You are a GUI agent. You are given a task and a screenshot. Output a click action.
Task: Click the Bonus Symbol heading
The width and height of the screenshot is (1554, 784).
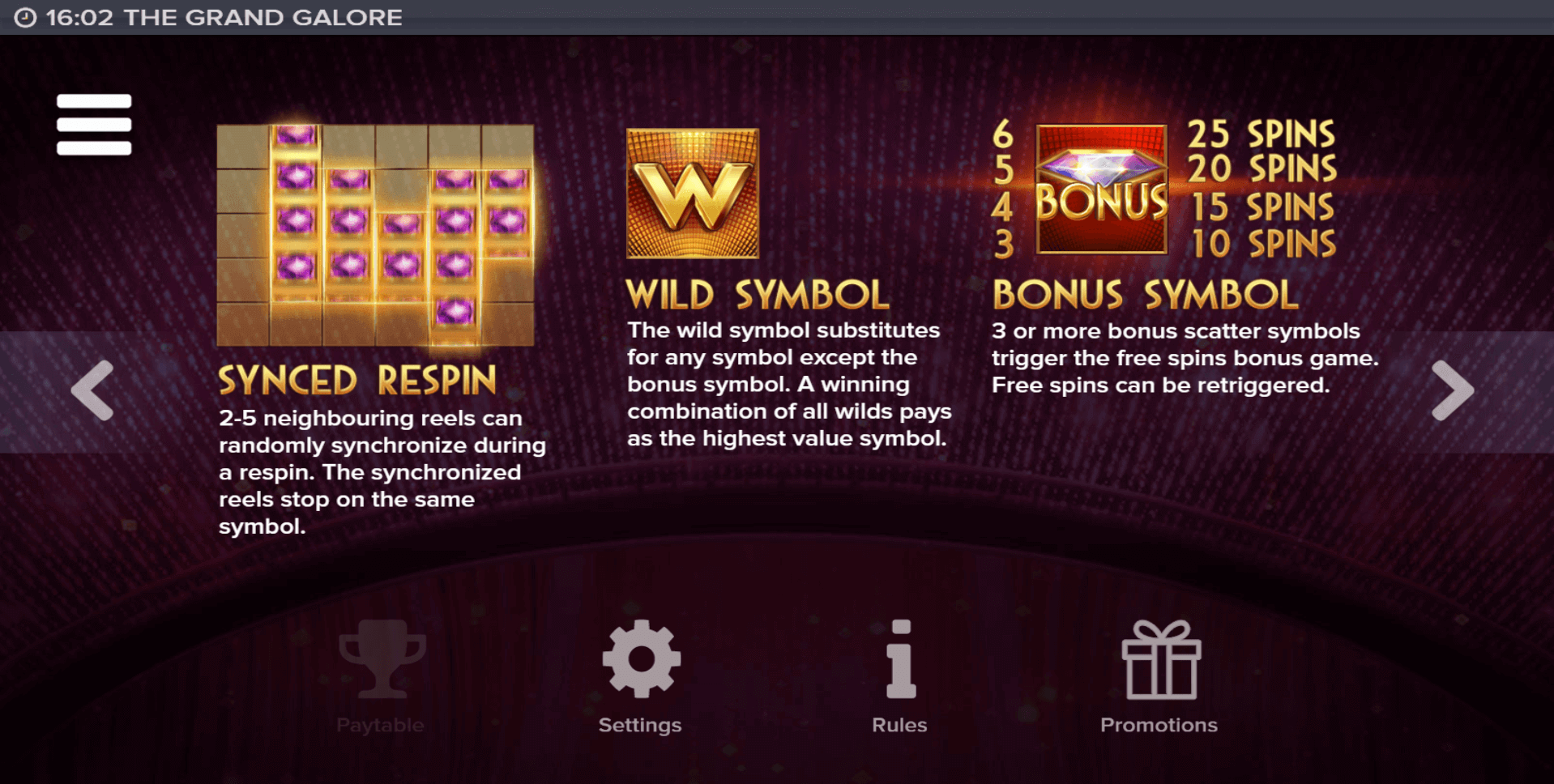(x=1146, y=295)
